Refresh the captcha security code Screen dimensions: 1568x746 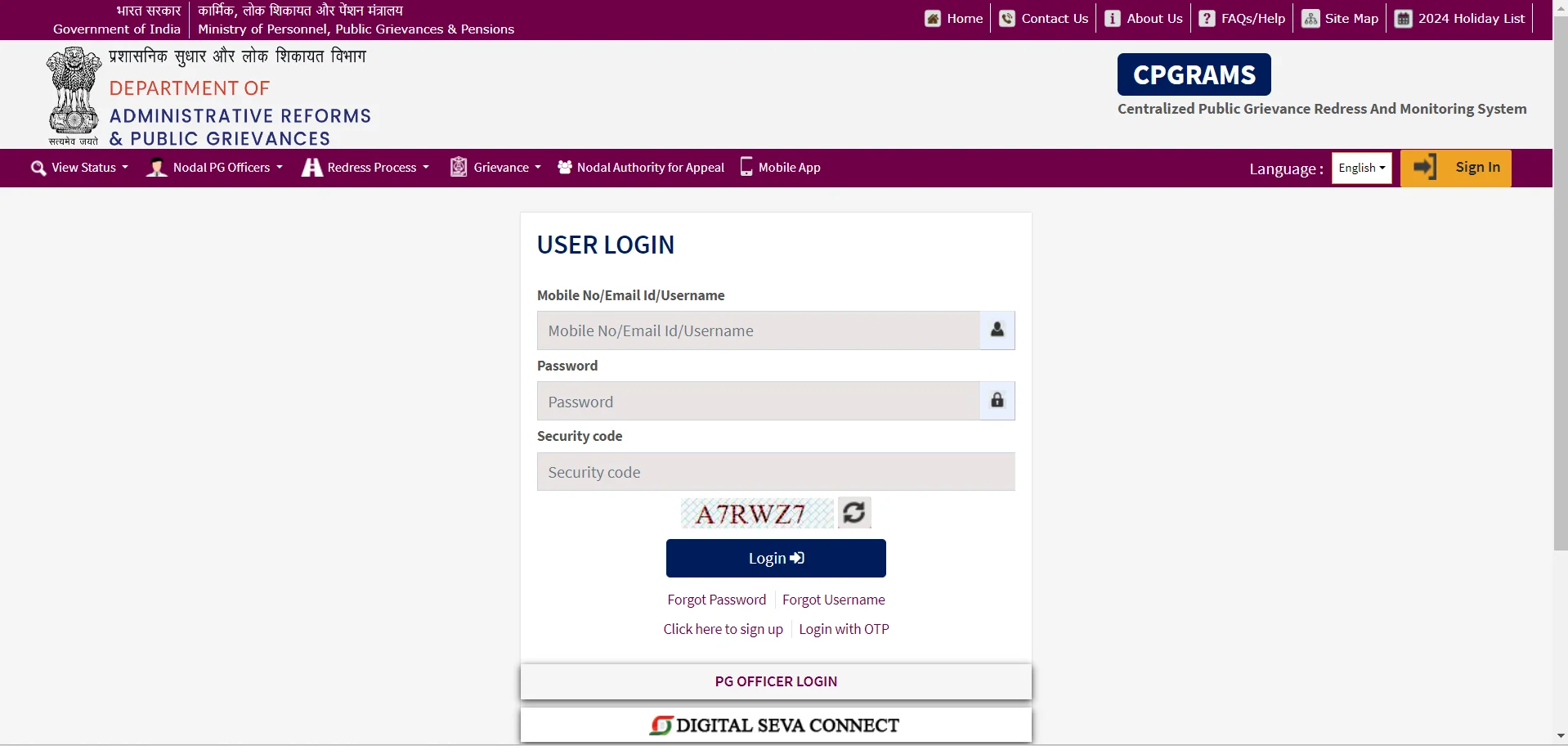[854, 513]
